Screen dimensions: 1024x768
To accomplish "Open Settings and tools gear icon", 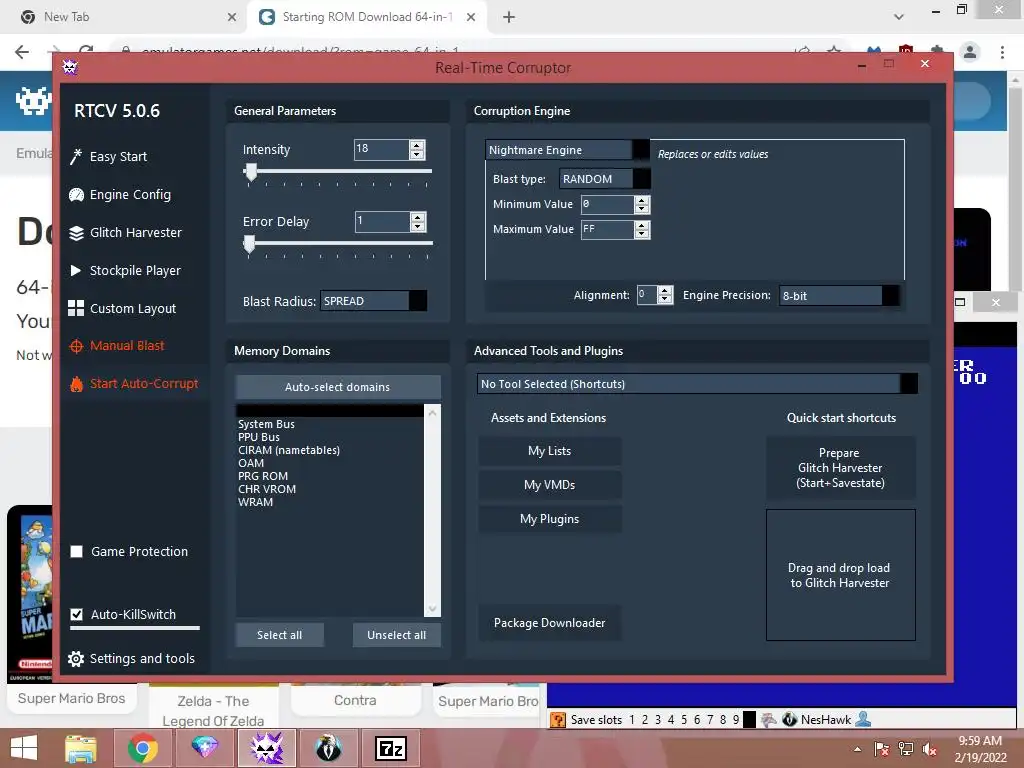I will coord(76,659).
